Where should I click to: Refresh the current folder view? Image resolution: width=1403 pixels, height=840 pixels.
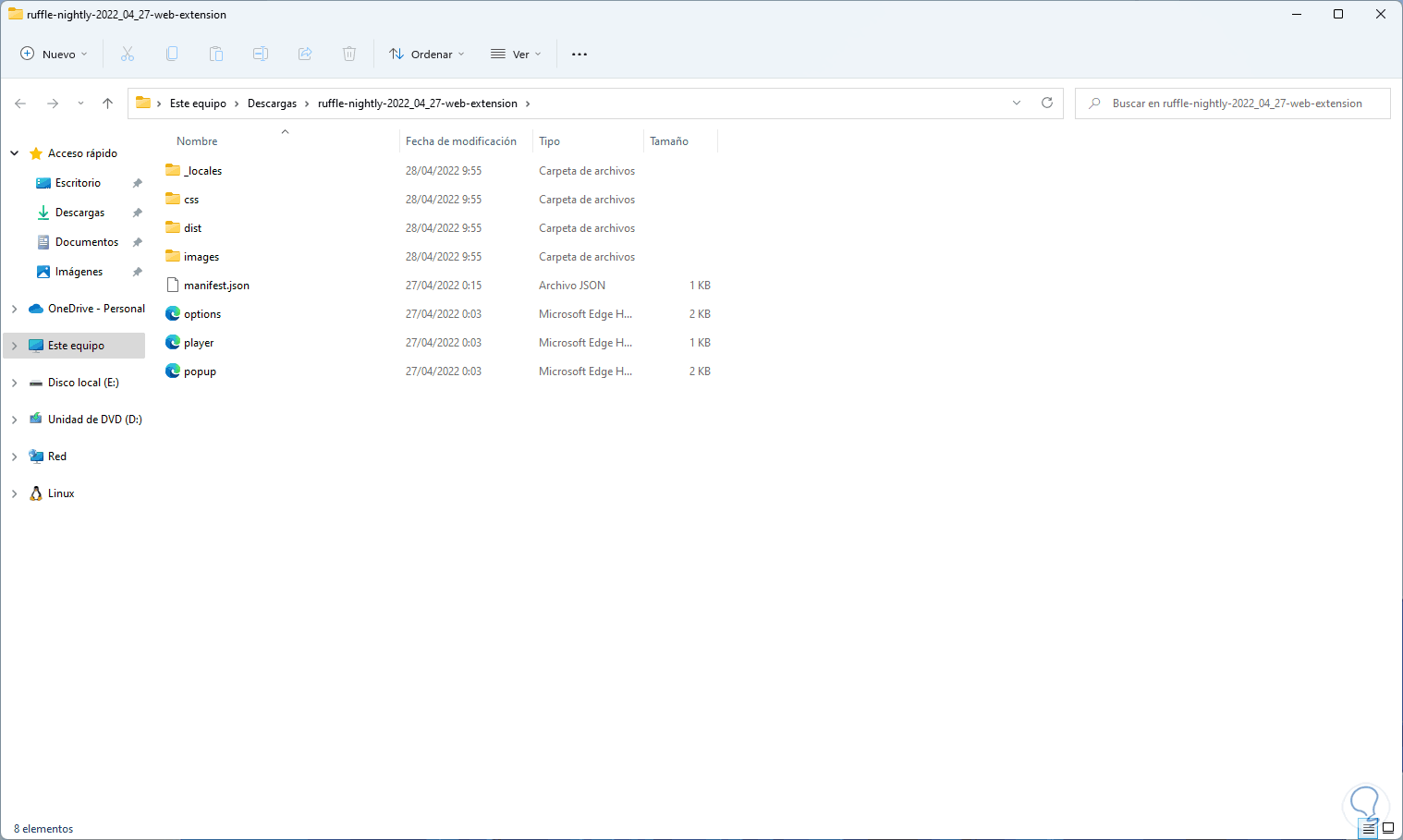1047,103
